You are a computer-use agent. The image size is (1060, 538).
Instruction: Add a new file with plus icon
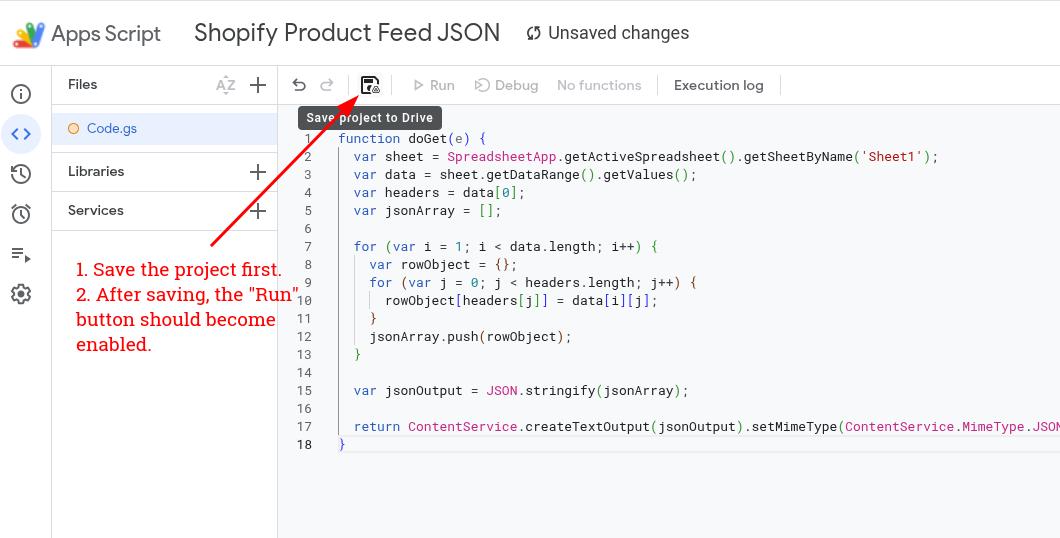pyautogui.click(x=258, y=85)
